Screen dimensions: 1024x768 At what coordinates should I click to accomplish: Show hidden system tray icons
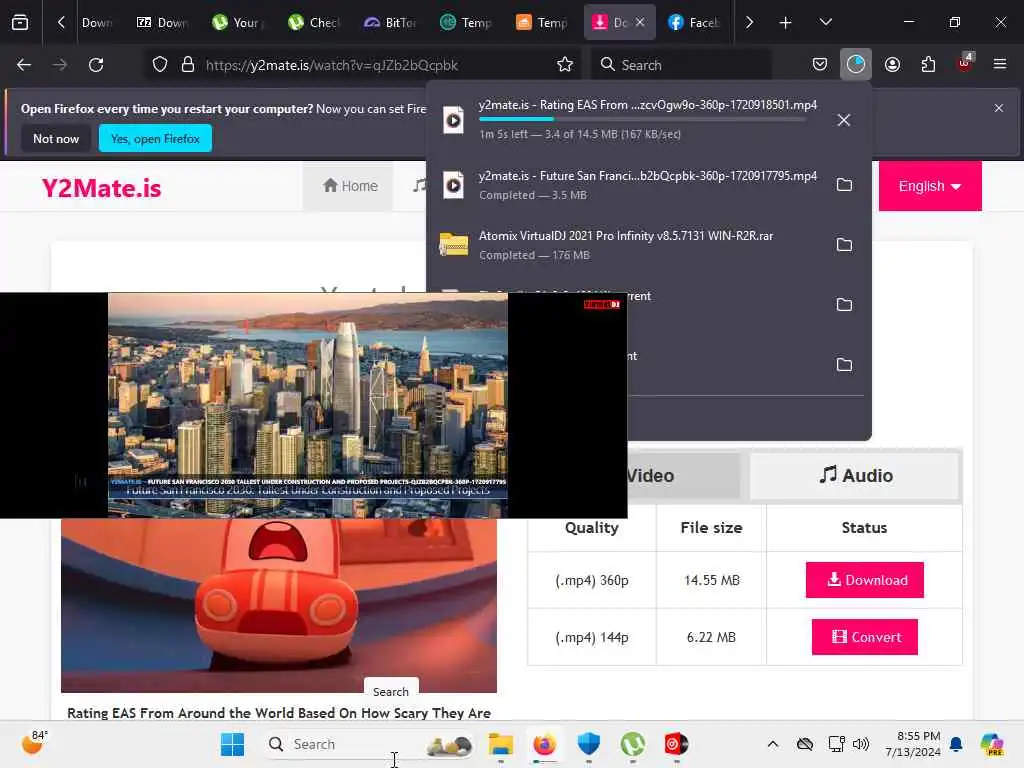click(x=773, y=744)
